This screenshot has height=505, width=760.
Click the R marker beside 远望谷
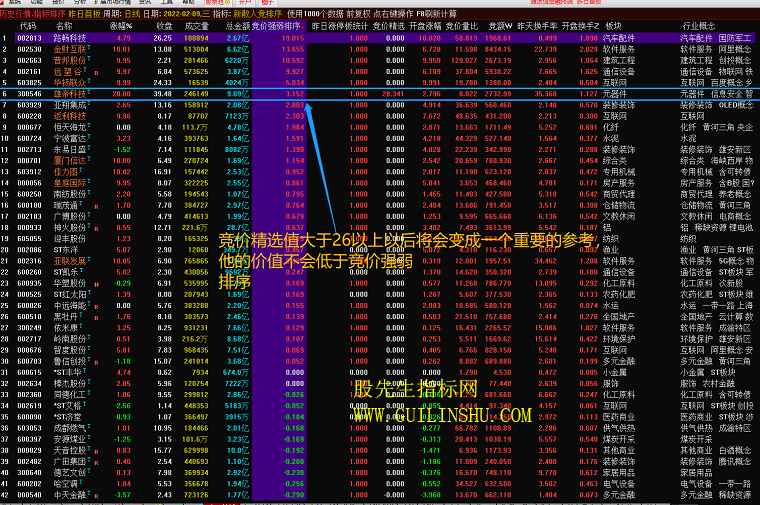click(96, 73)
